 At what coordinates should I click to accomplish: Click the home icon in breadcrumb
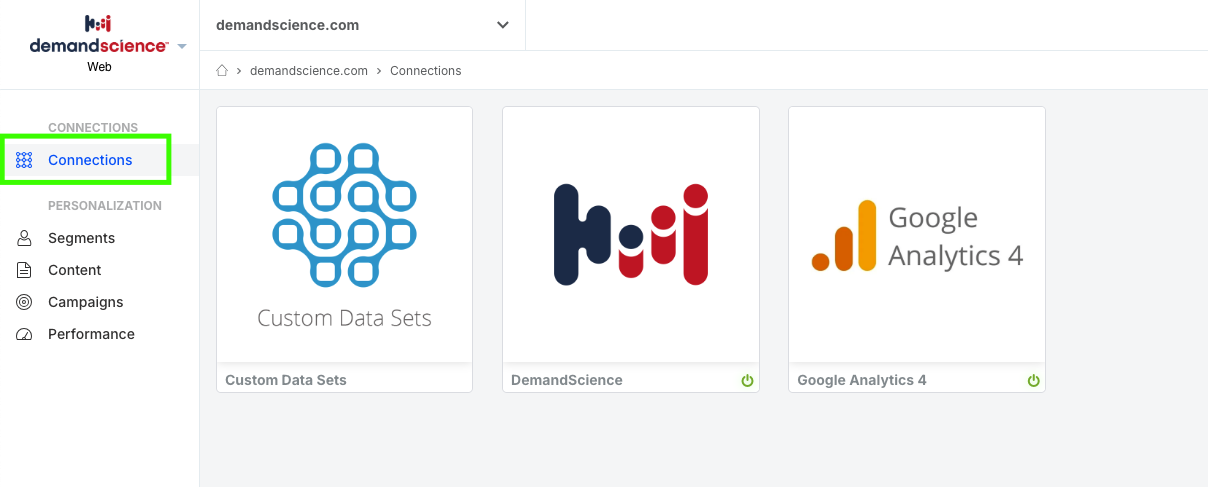coord(223,71)
